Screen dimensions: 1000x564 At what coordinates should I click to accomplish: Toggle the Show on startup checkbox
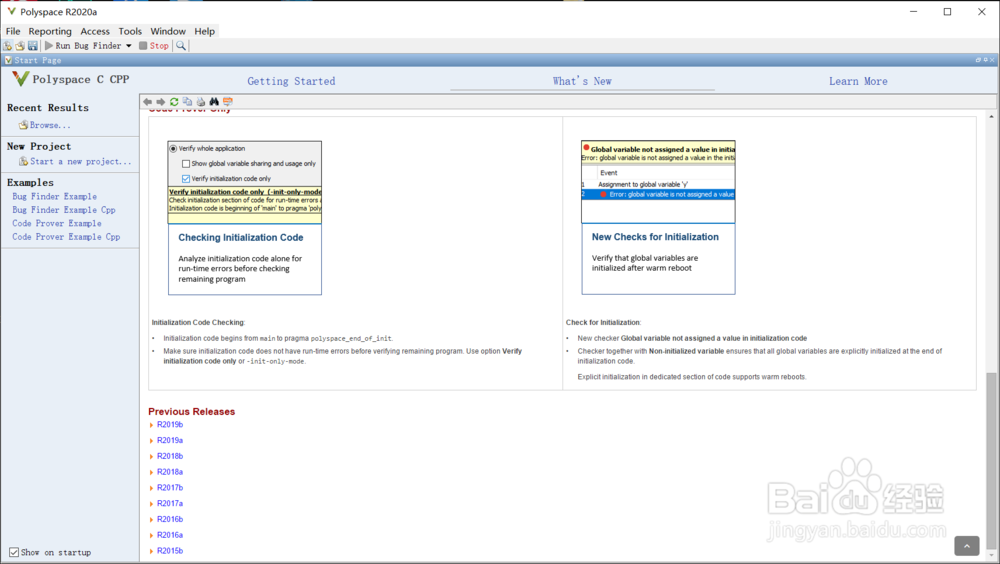click(14, 552)
